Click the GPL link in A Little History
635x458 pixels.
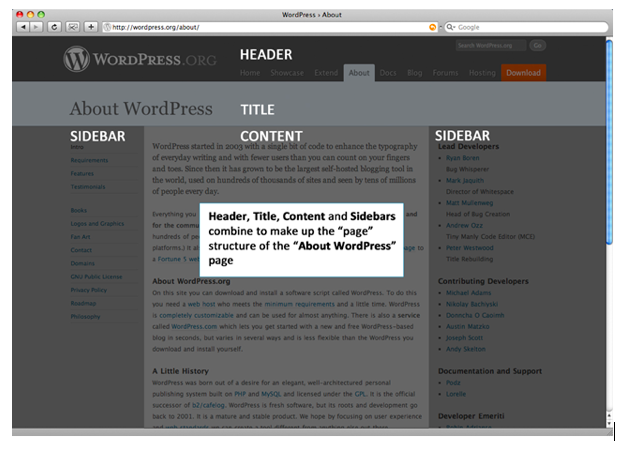click(x=360, y=394)
